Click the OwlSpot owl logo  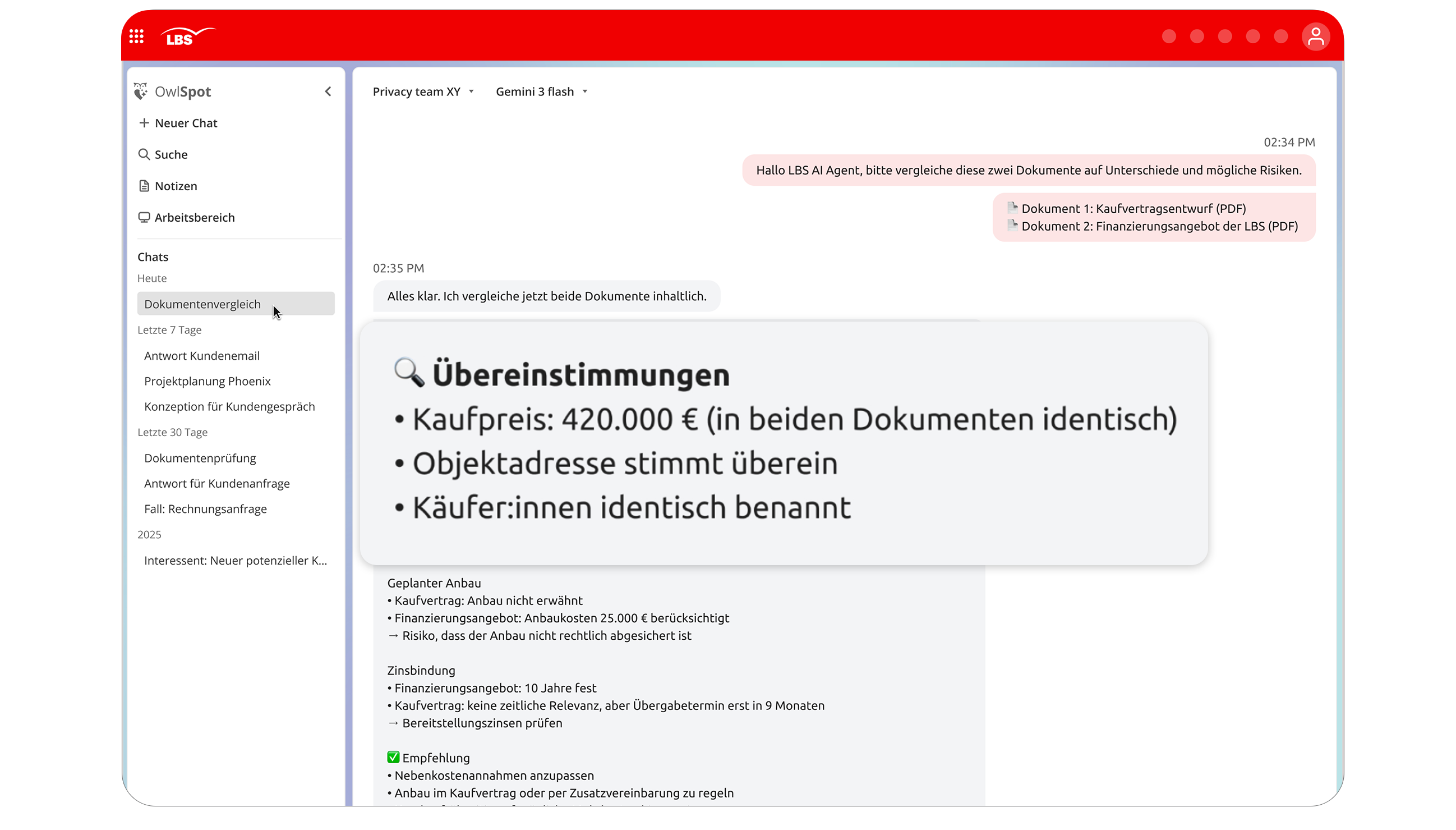(140, 91)
